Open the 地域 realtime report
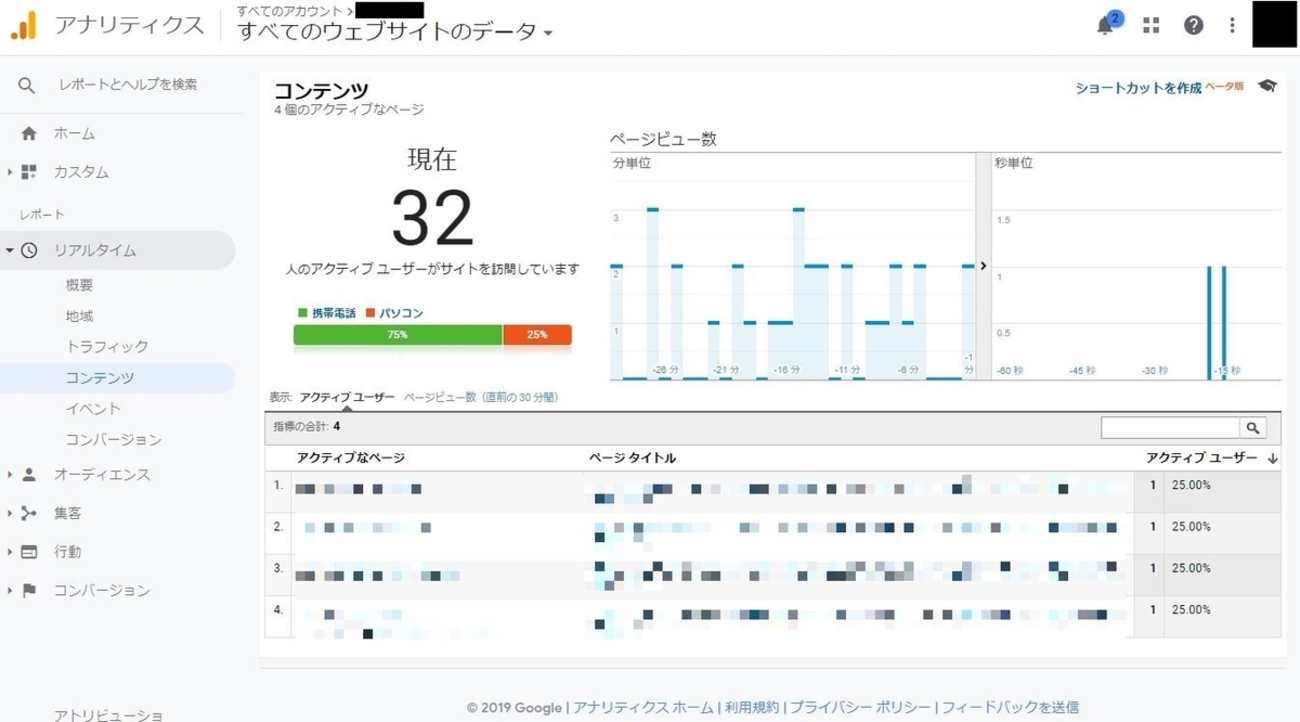This screenshot has height=722, width=1300. pos(80,316)
